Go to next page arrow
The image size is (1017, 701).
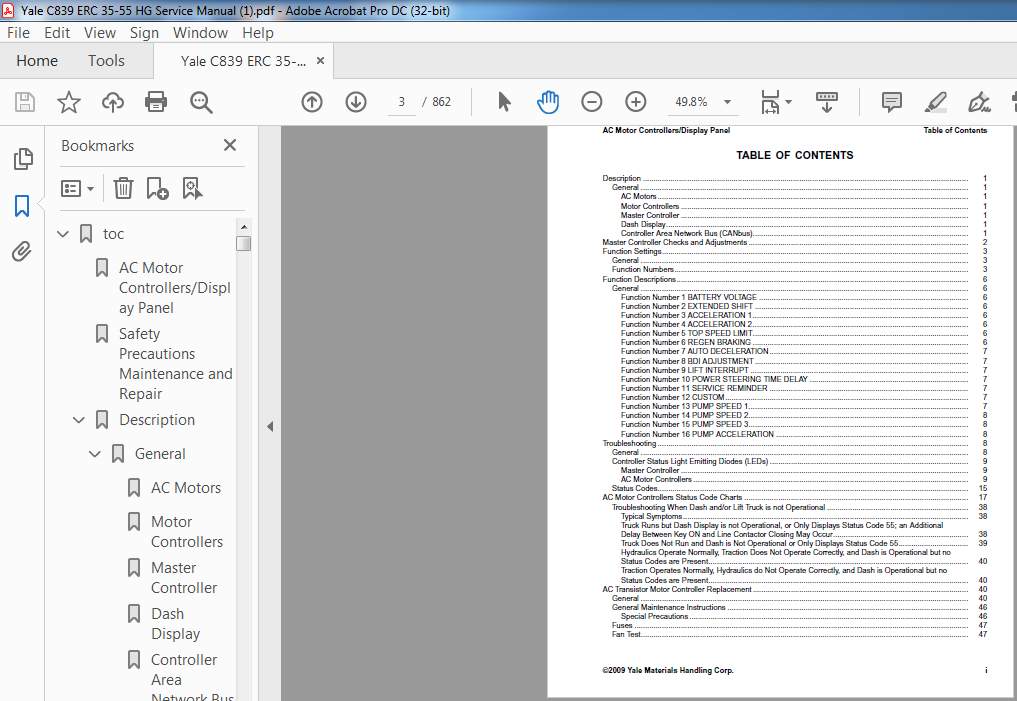pos(356,102)
